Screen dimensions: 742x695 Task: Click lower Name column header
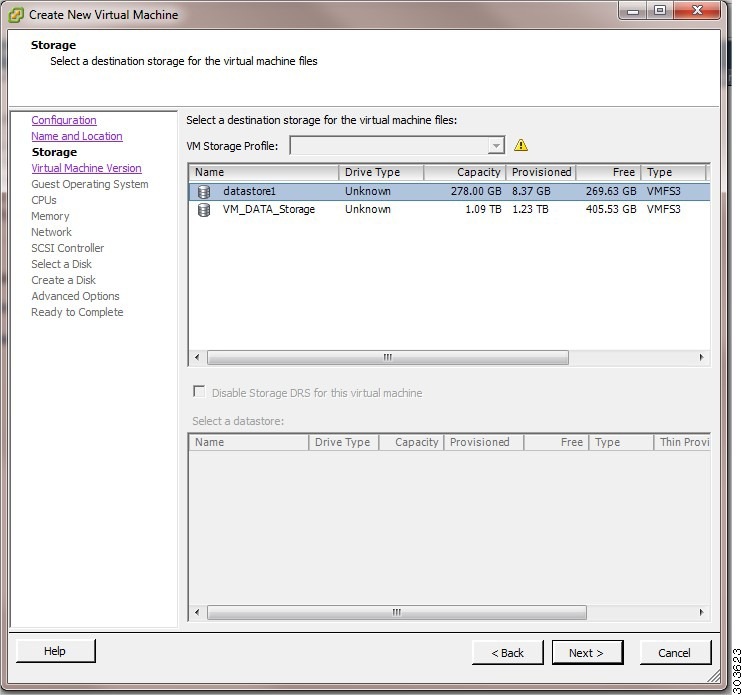(x=249, y=442)
